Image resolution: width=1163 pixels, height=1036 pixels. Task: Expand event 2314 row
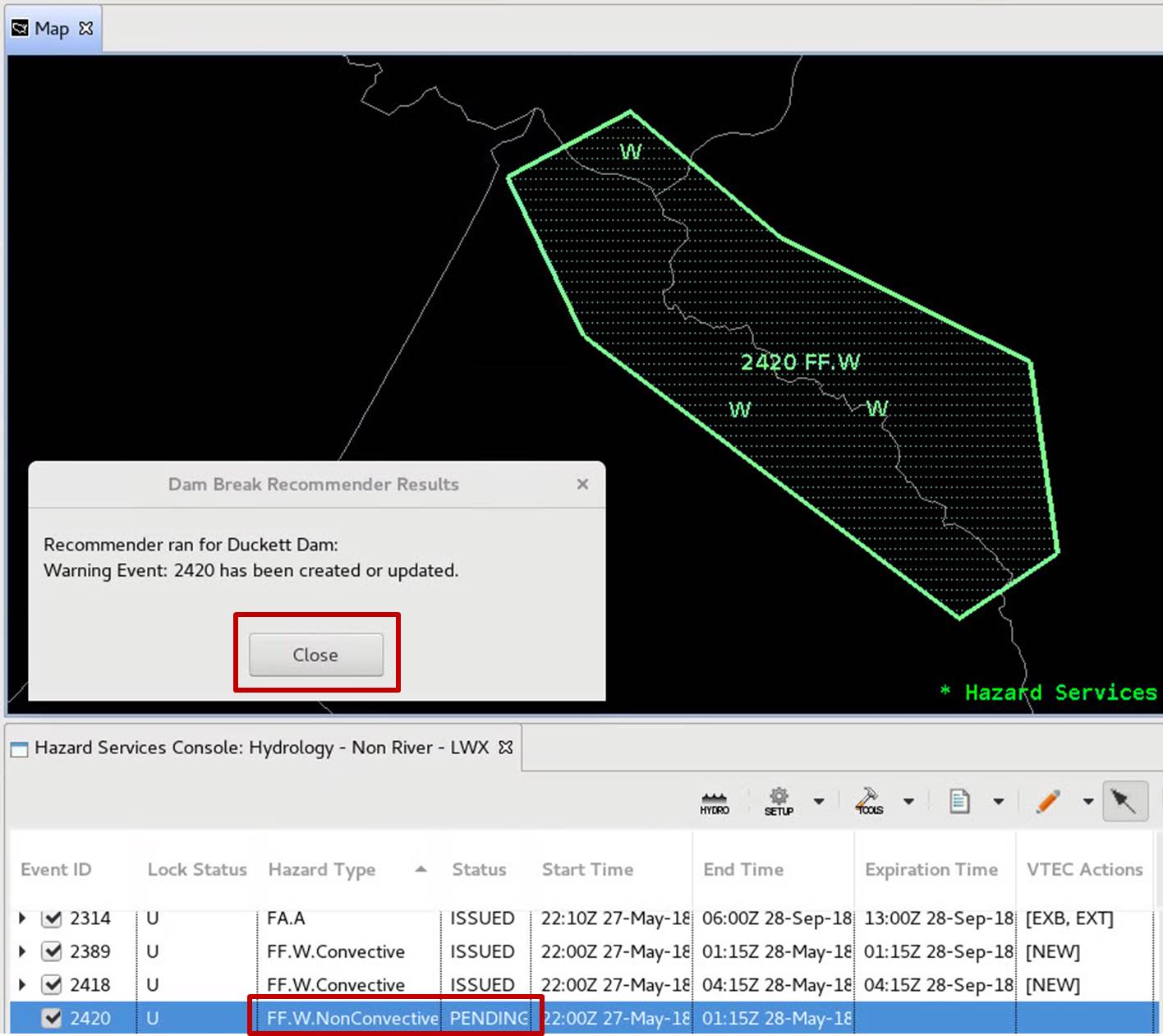point(22,918)
